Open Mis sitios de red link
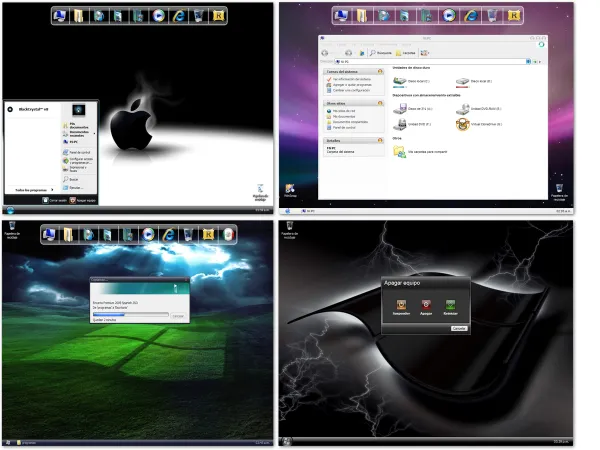Image resolution: width=600 pixels, height=450 pixels. pyautogui.click(x=341, y=111)
